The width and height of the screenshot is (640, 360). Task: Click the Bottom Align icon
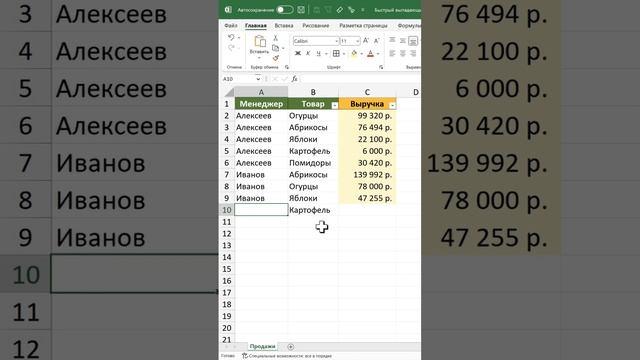tap(413, 40)
